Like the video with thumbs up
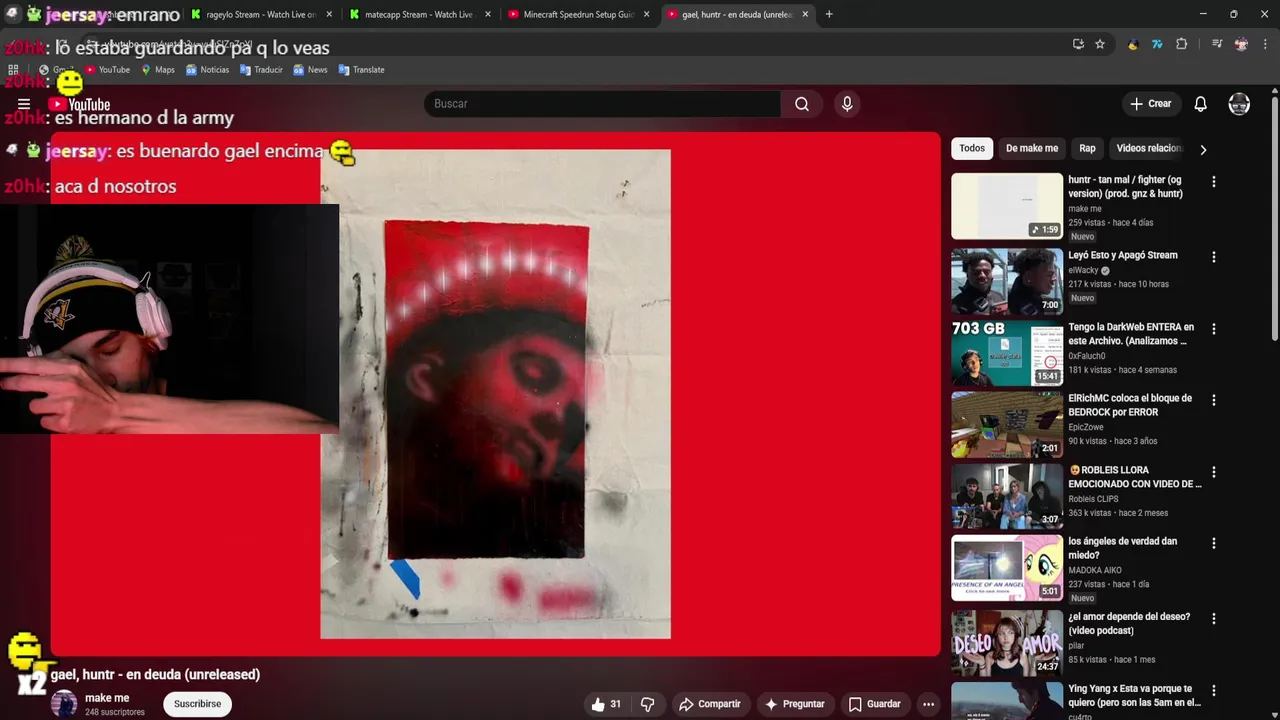The image size is (1280, 720). click(606, 704)
